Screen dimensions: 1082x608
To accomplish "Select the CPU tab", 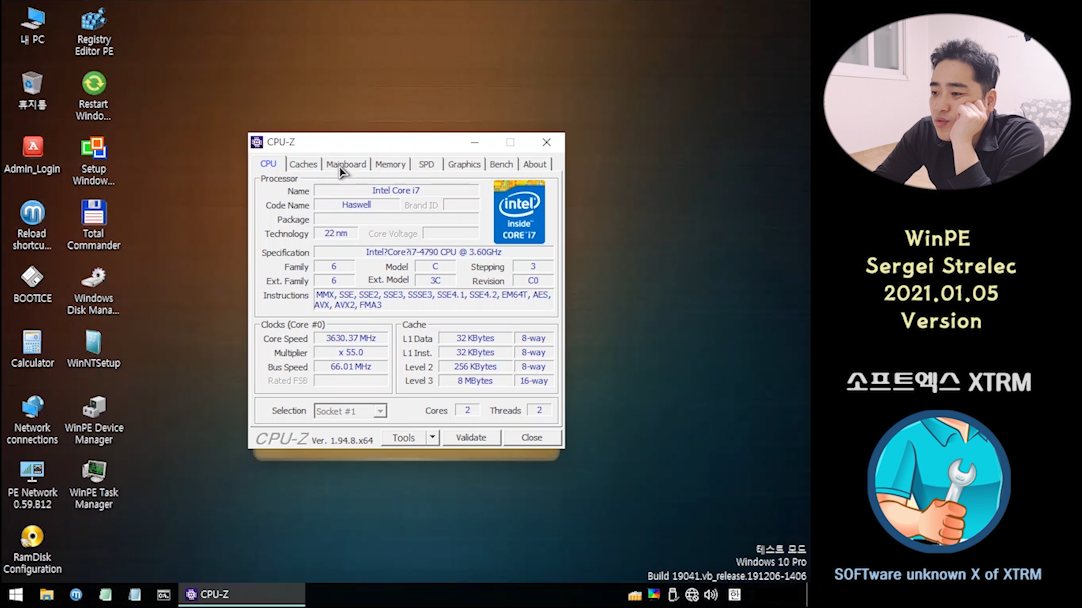I will (268, 164).
